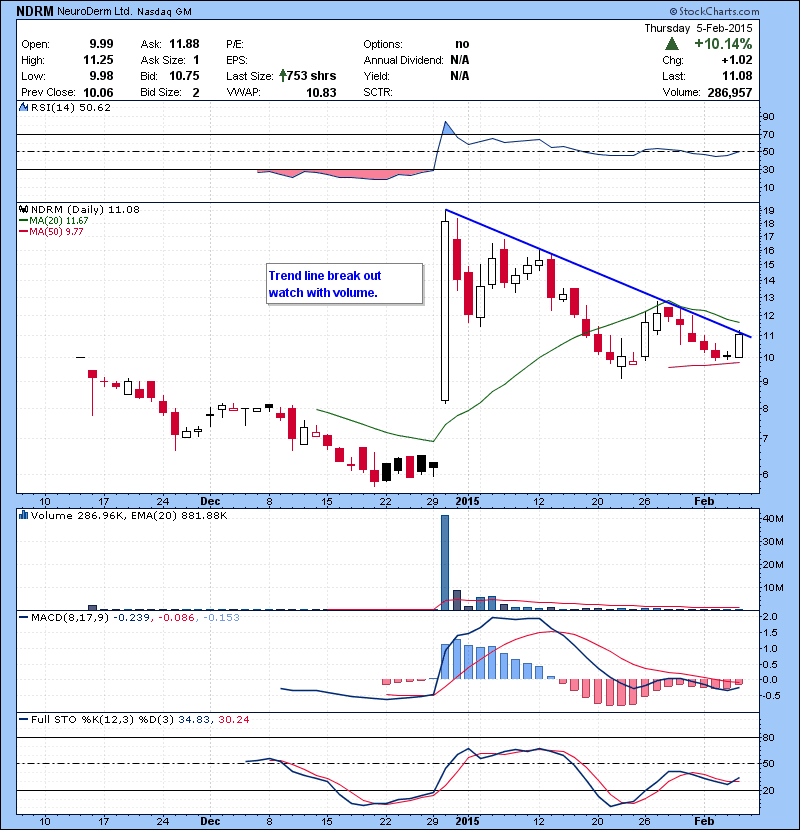
Task: Click the Feb label at bottom time axis
Action: [x=705, y=820]
